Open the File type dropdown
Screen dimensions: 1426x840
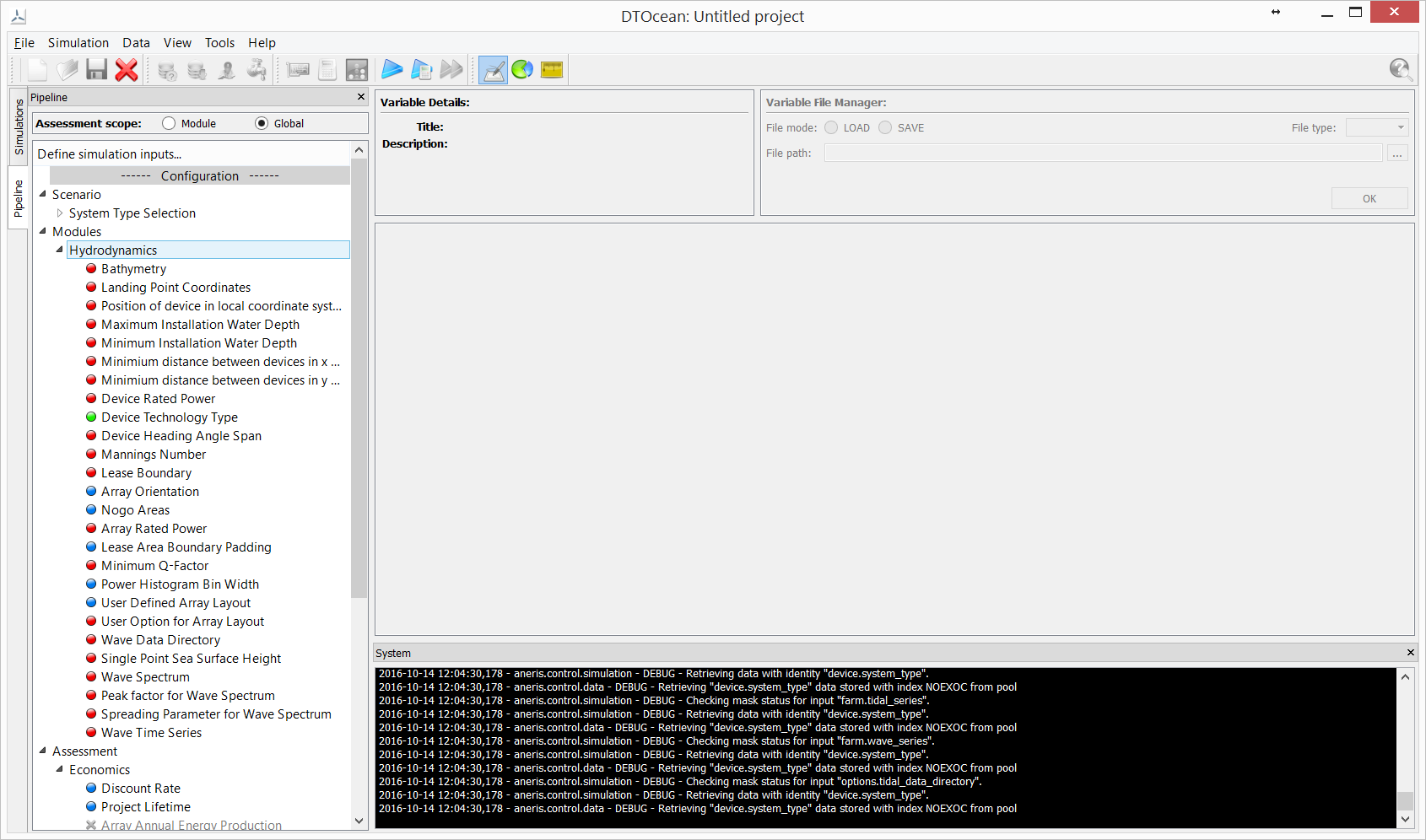[x=1377, y=128]
